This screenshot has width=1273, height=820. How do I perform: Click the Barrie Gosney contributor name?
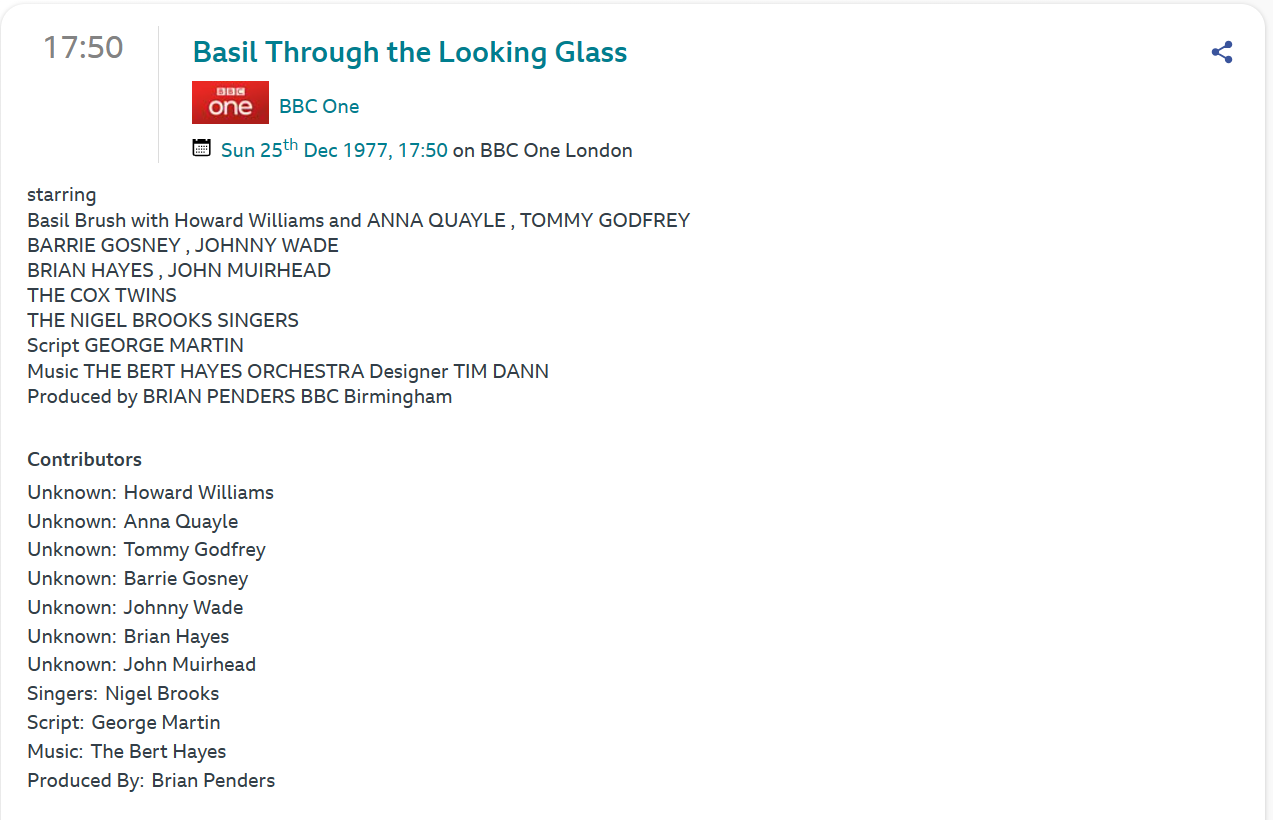click(x=186, y=579)
